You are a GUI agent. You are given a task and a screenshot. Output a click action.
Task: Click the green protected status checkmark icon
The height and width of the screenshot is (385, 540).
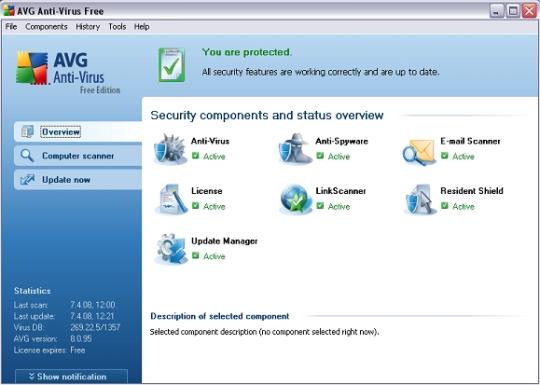coord(172,65)
